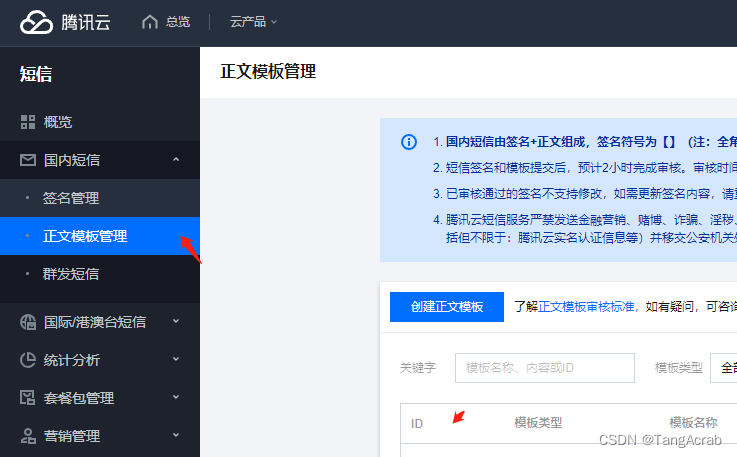Select 正文模板管理 in the sidebar
Screen dimensions: 737x457
100,236
